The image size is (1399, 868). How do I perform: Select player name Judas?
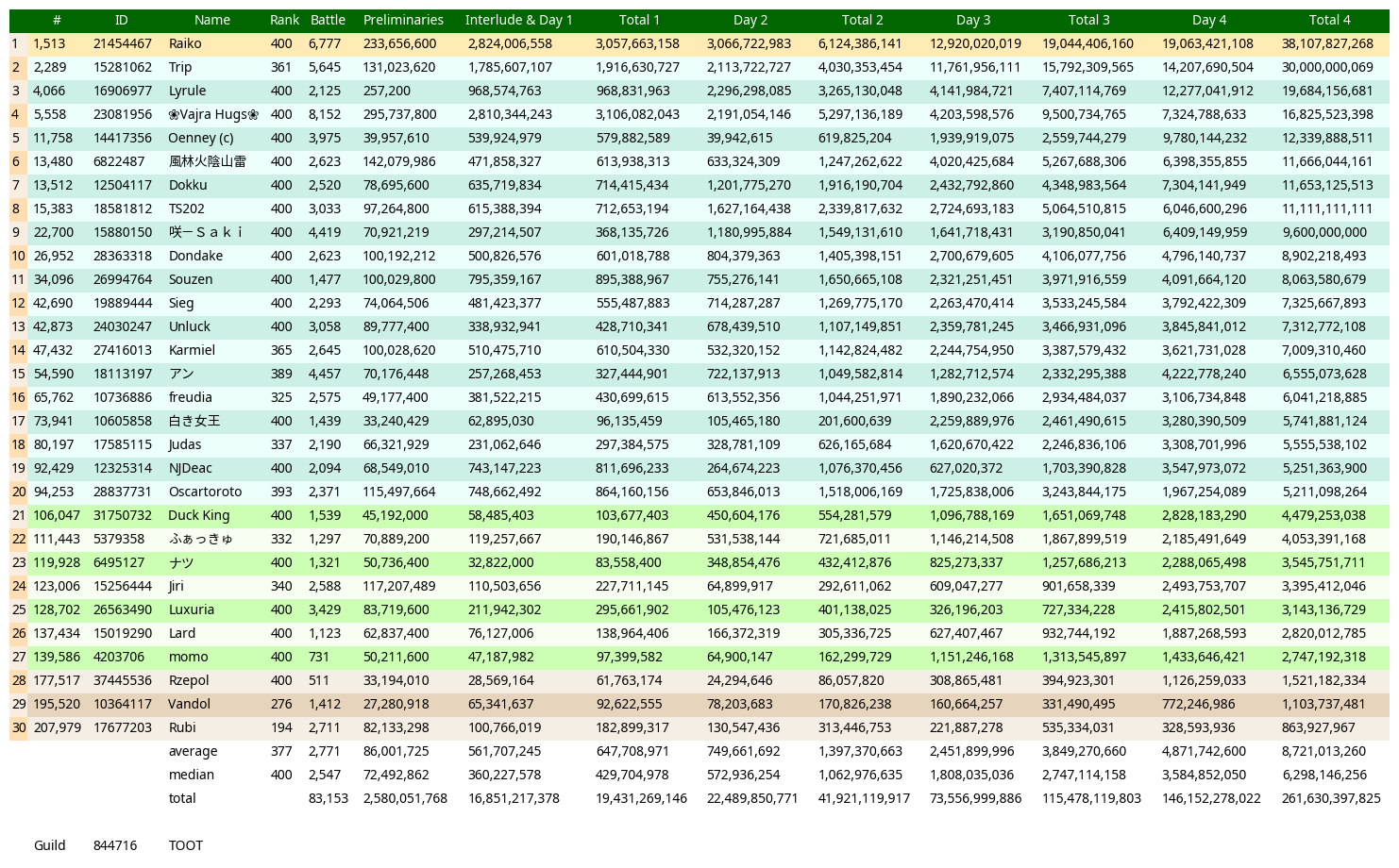[185, 444]
